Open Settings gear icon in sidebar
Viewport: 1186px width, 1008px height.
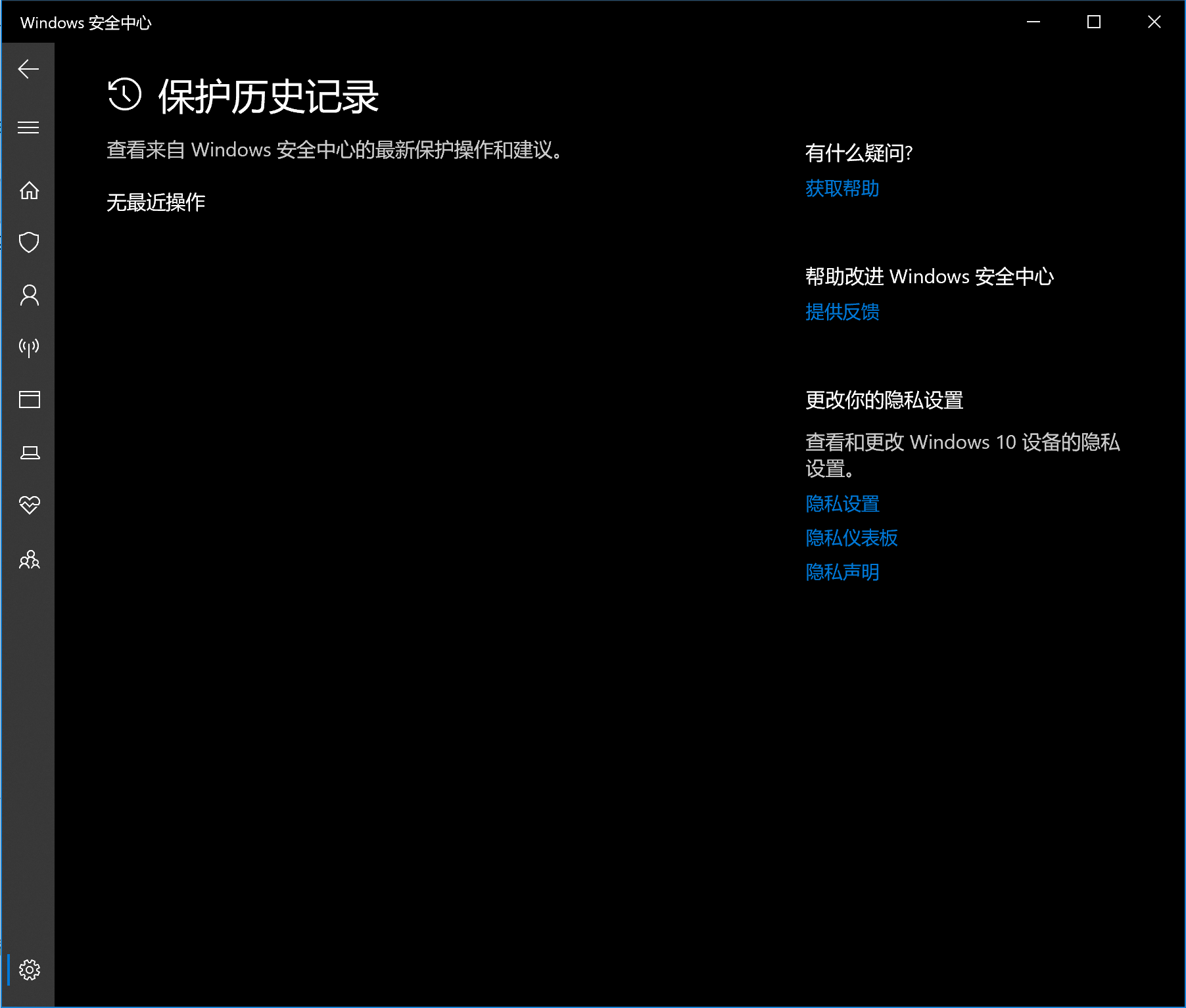29,970
